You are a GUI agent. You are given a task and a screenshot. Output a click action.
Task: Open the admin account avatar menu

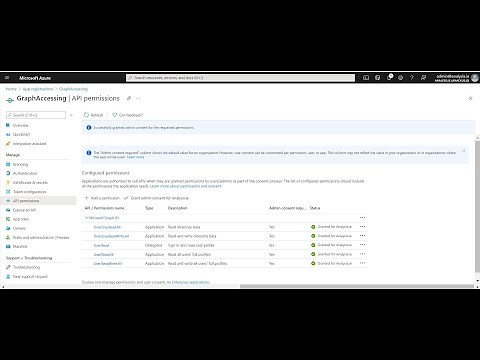pos(475,78)
